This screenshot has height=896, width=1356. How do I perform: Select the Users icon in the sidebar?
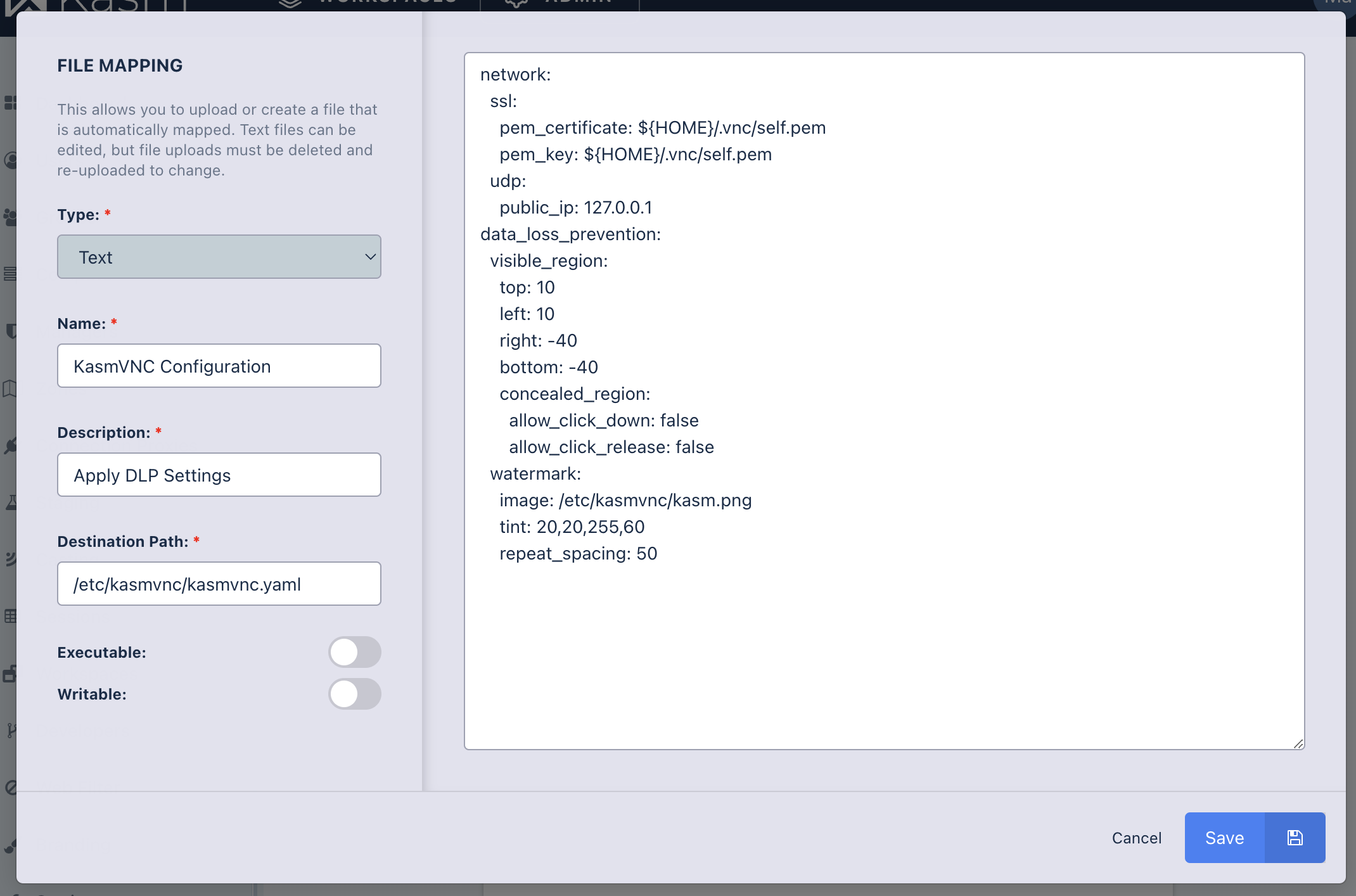(x=10, y=160)
